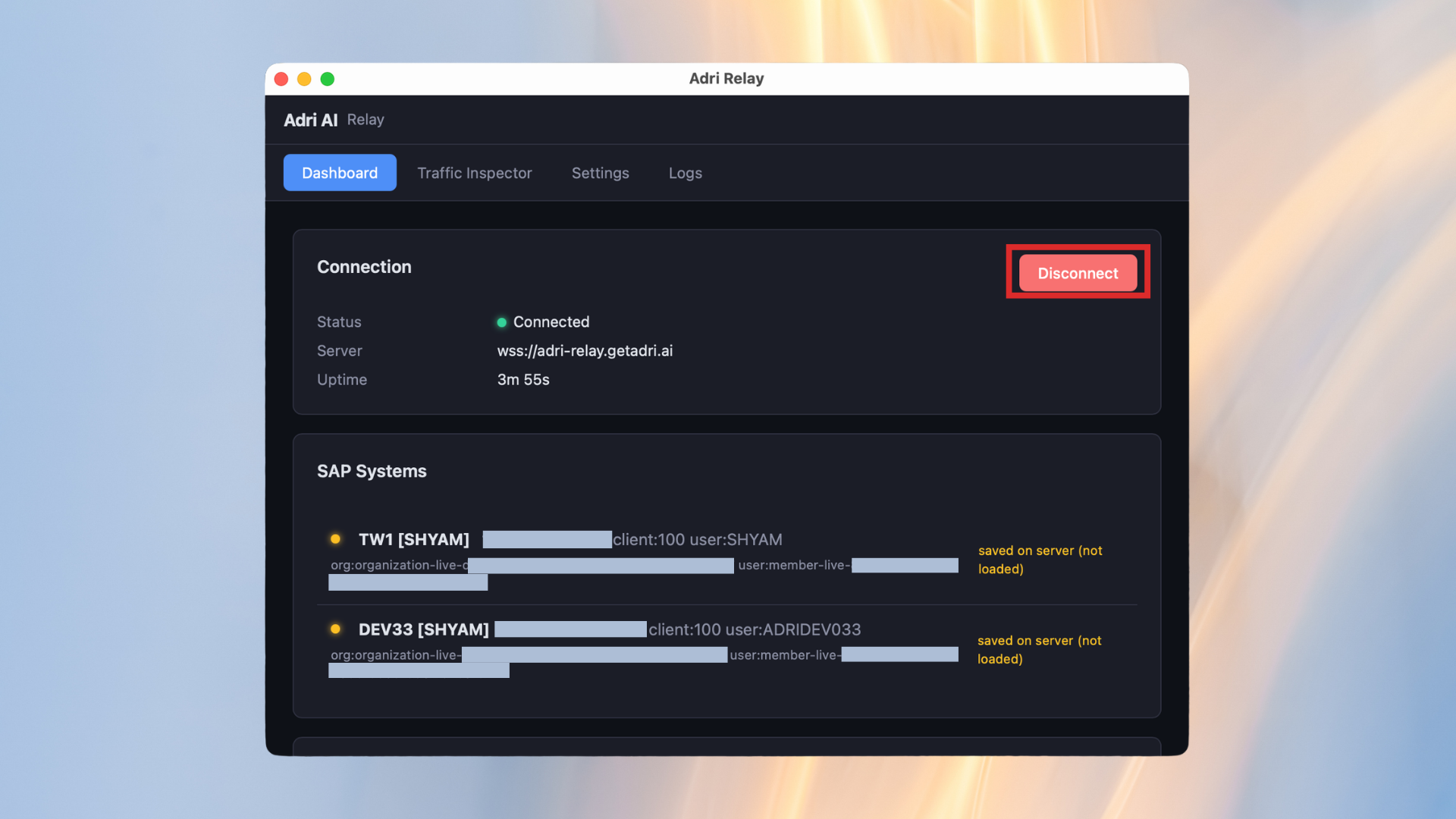Expand the Connection section
This screenshot has width=1456, height=819.
364,267
